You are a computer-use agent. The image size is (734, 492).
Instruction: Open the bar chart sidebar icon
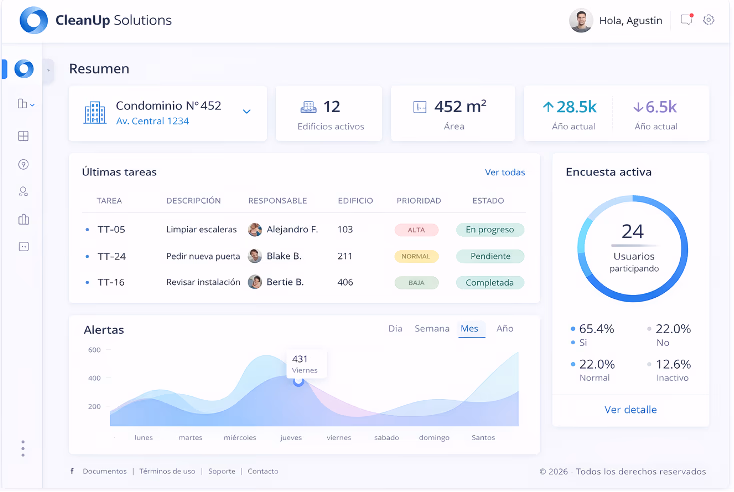click(24, 219)
